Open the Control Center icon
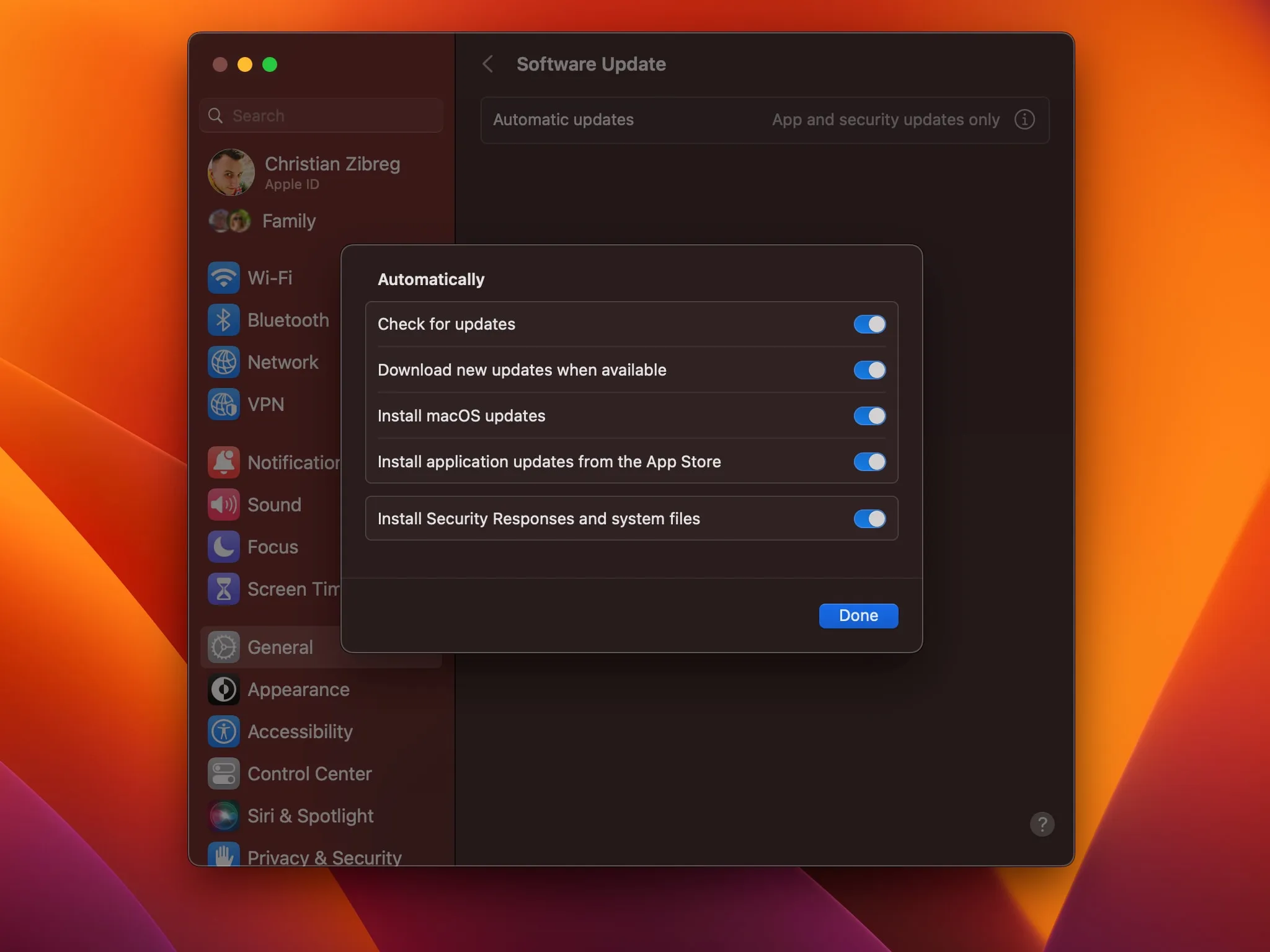 pos(223,773)
